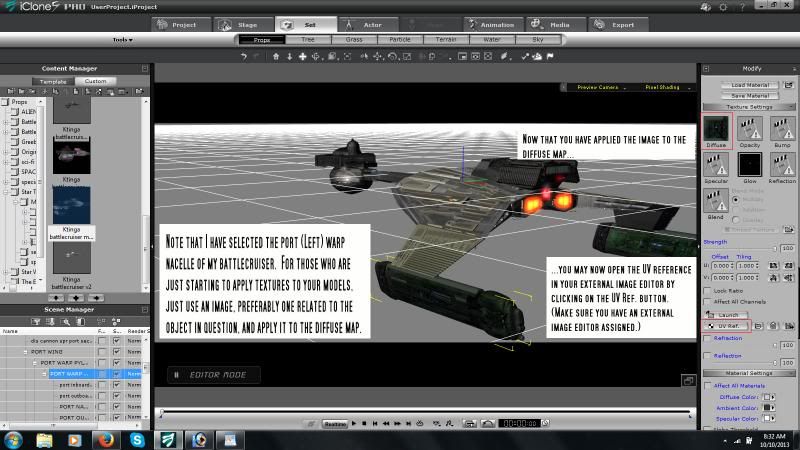Adjust the Strength slider handle
The height and width of the screenshot is (450, 800).
774,248
